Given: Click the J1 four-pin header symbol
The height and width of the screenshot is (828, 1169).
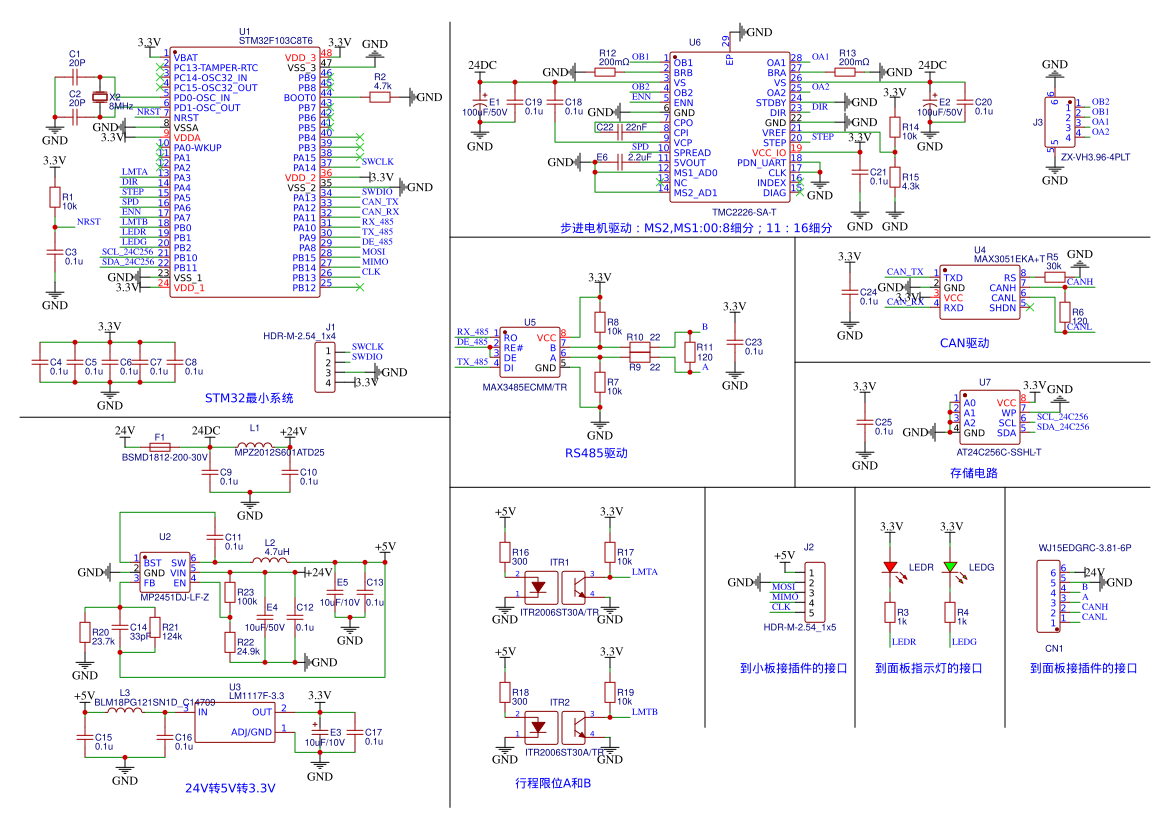Looking at the screenshot, I should (x=327, y=367).
